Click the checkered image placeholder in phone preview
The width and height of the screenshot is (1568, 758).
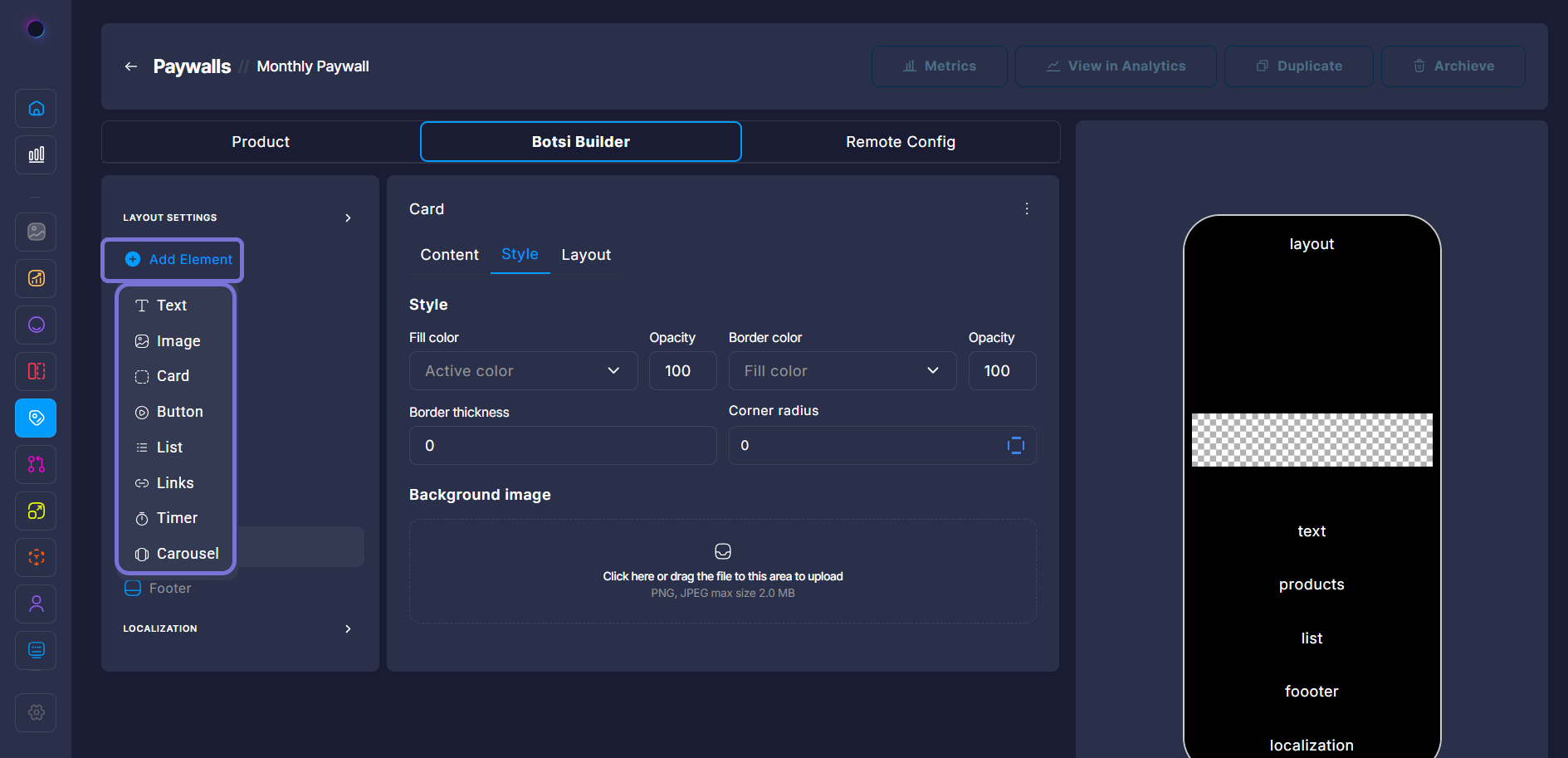pos(1312,440)
